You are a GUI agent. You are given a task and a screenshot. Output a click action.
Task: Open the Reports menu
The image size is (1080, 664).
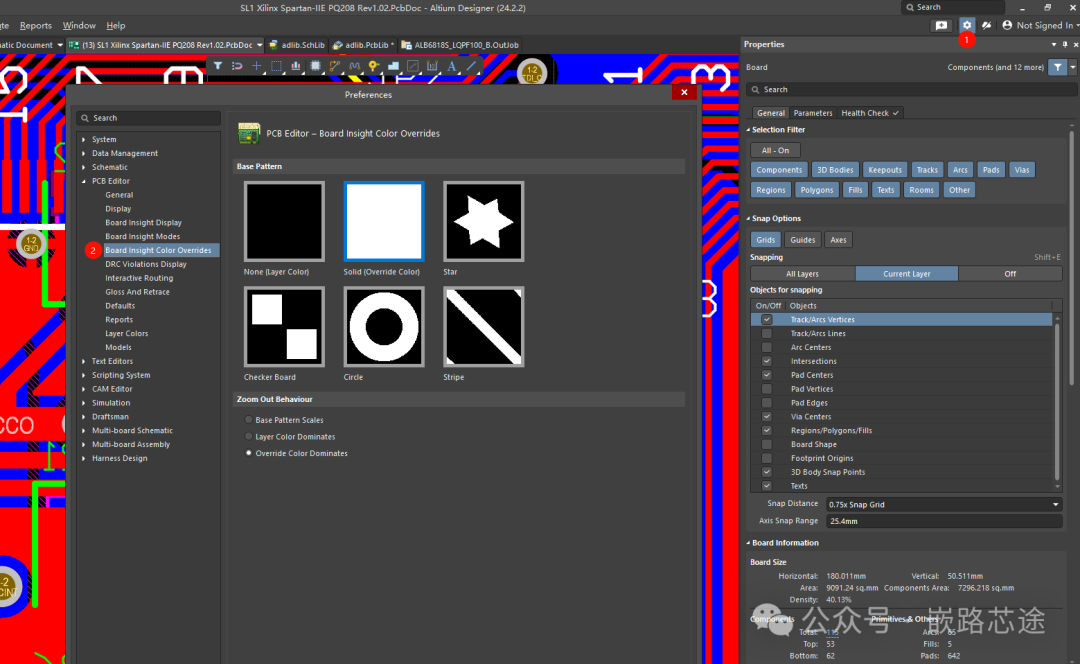(x=36, y=25)
